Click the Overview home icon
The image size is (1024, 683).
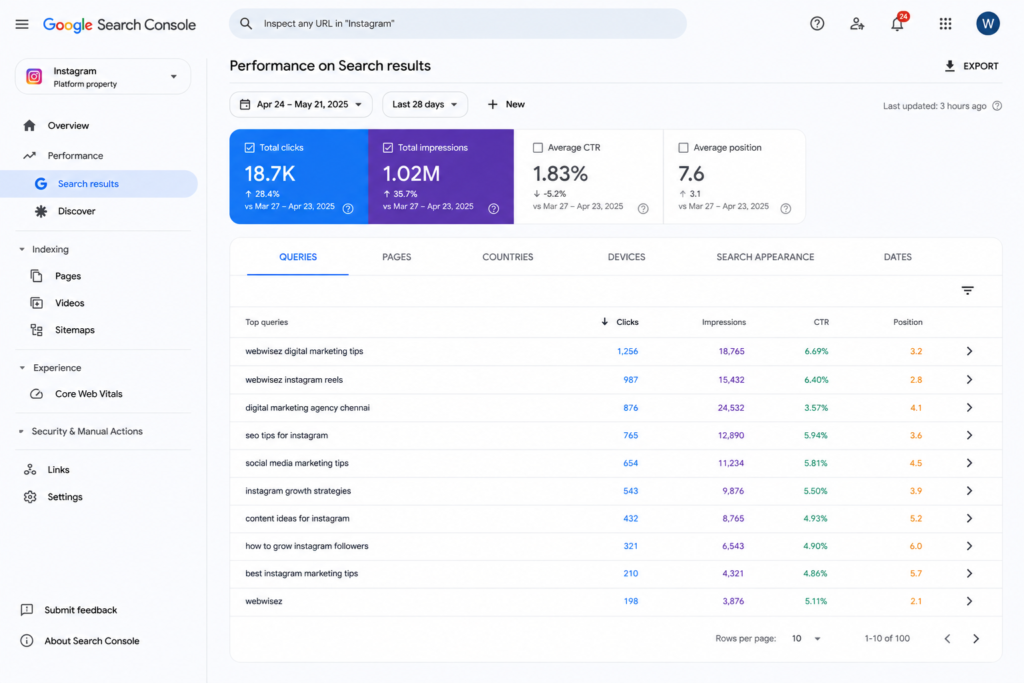coord(29,125)
